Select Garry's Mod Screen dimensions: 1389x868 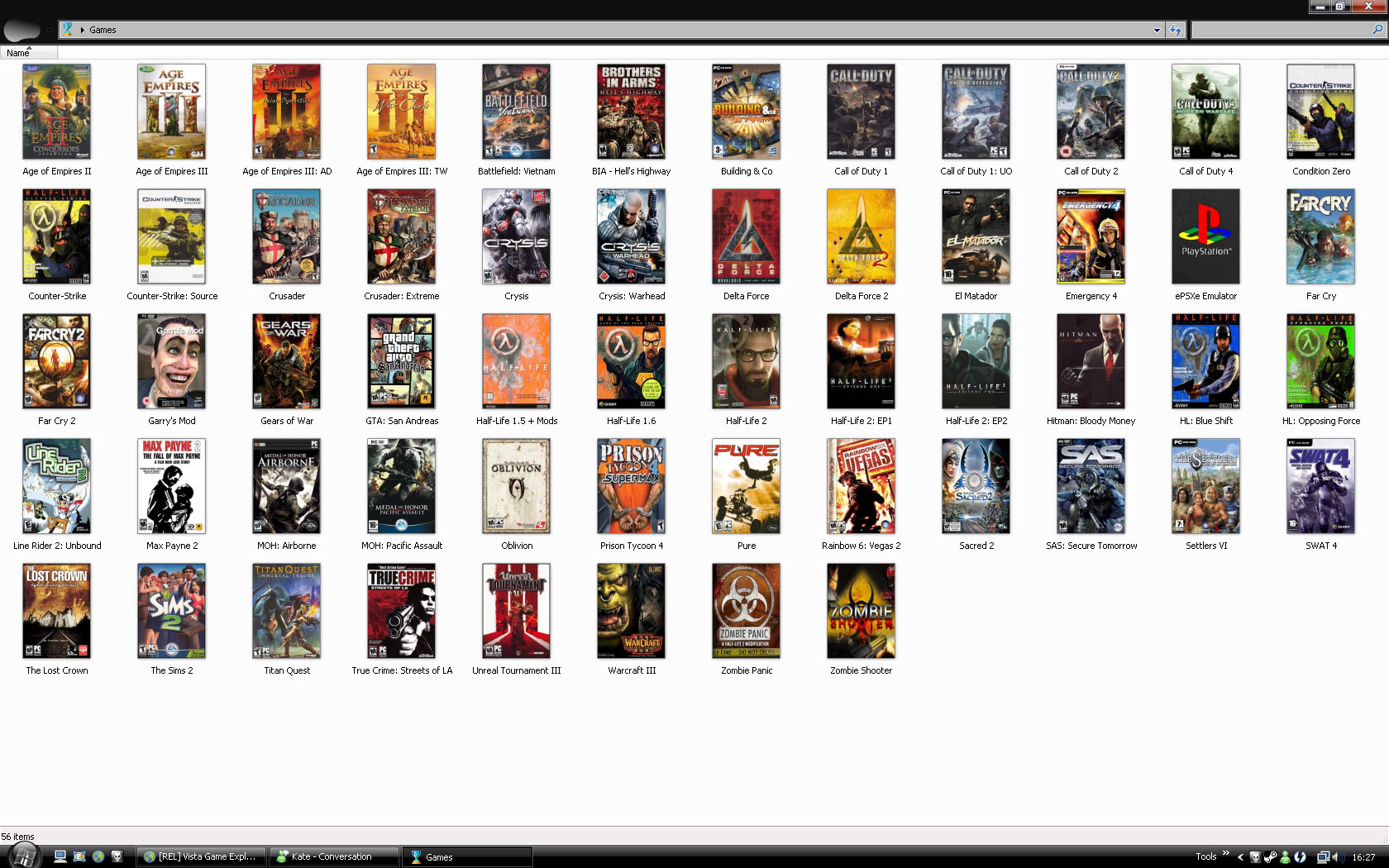pos(171,361)
